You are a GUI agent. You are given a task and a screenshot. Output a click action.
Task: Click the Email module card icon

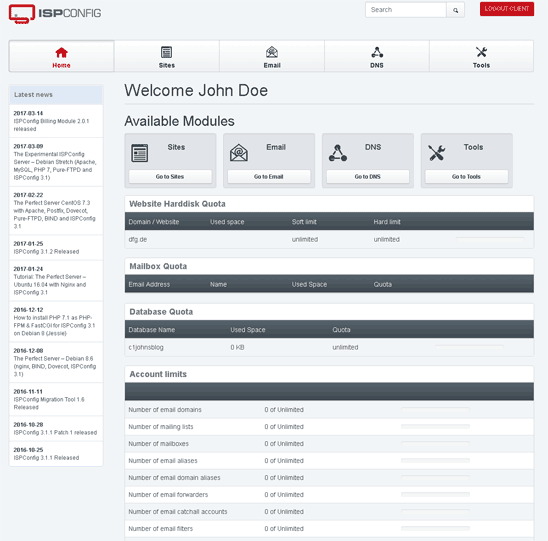click(x=239, y=153)
